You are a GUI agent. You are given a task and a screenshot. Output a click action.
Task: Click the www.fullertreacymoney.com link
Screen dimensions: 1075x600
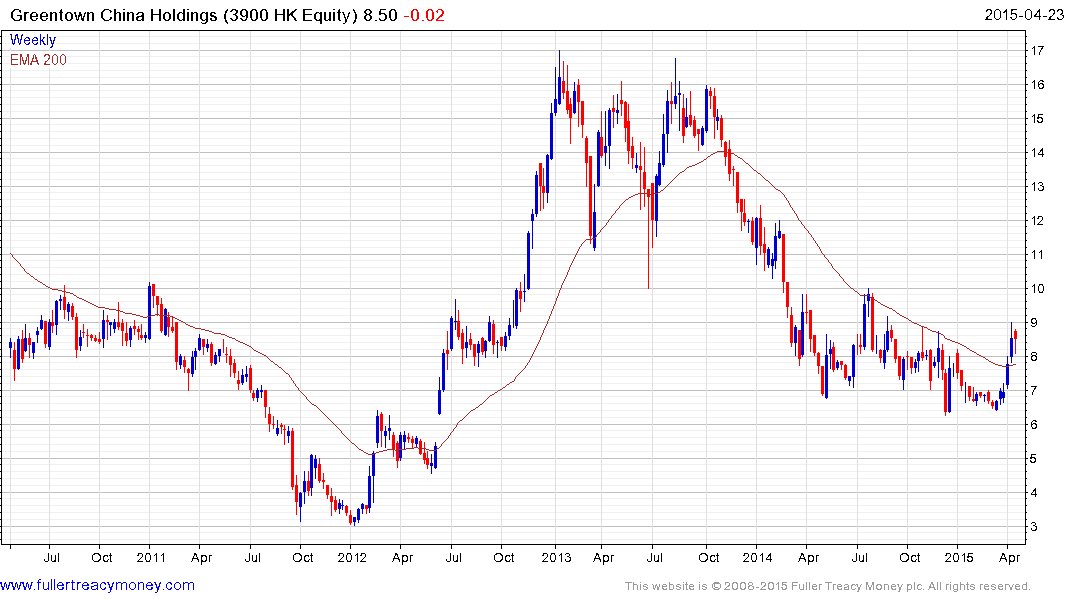point(98,585)
